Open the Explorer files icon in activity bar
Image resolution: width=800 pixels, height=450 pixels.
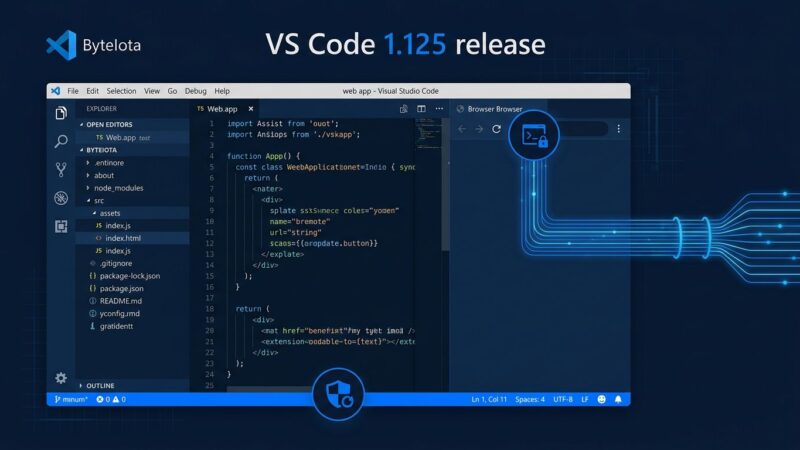click(61, 113)
